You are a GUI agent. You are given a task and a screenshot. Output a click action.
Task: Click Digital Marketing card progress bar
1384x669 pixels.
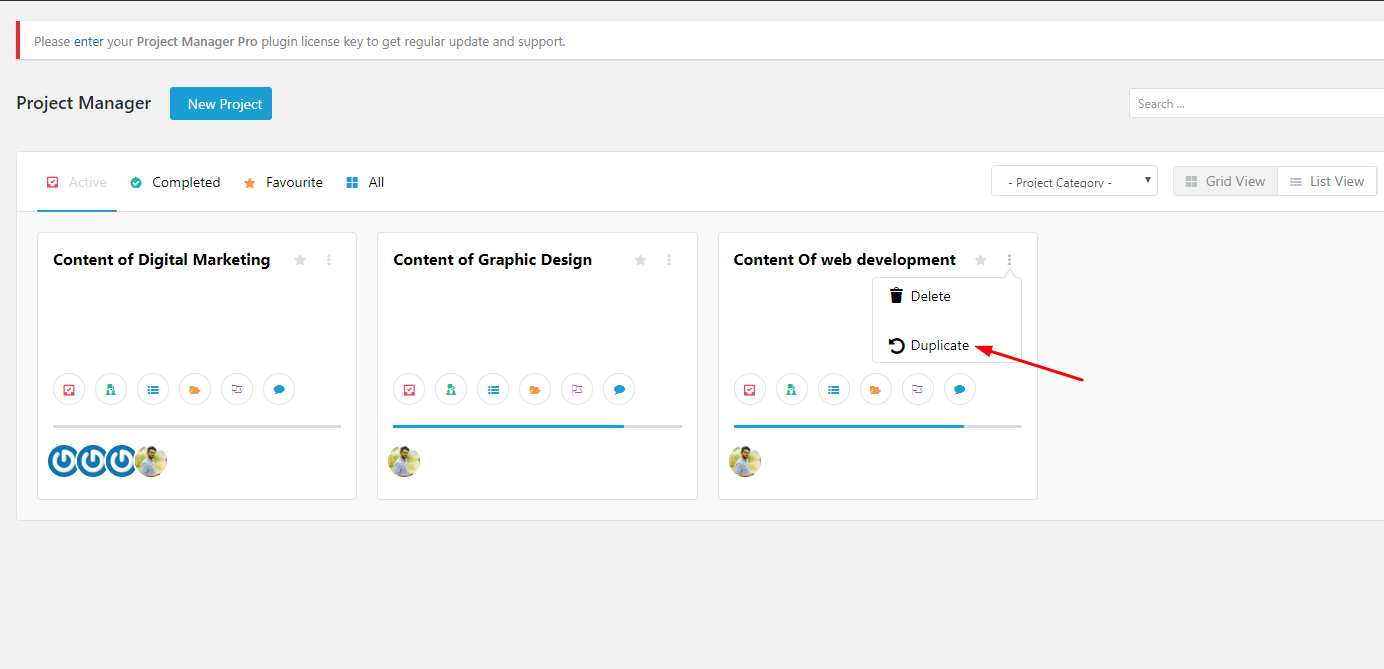tap(197, 426)
